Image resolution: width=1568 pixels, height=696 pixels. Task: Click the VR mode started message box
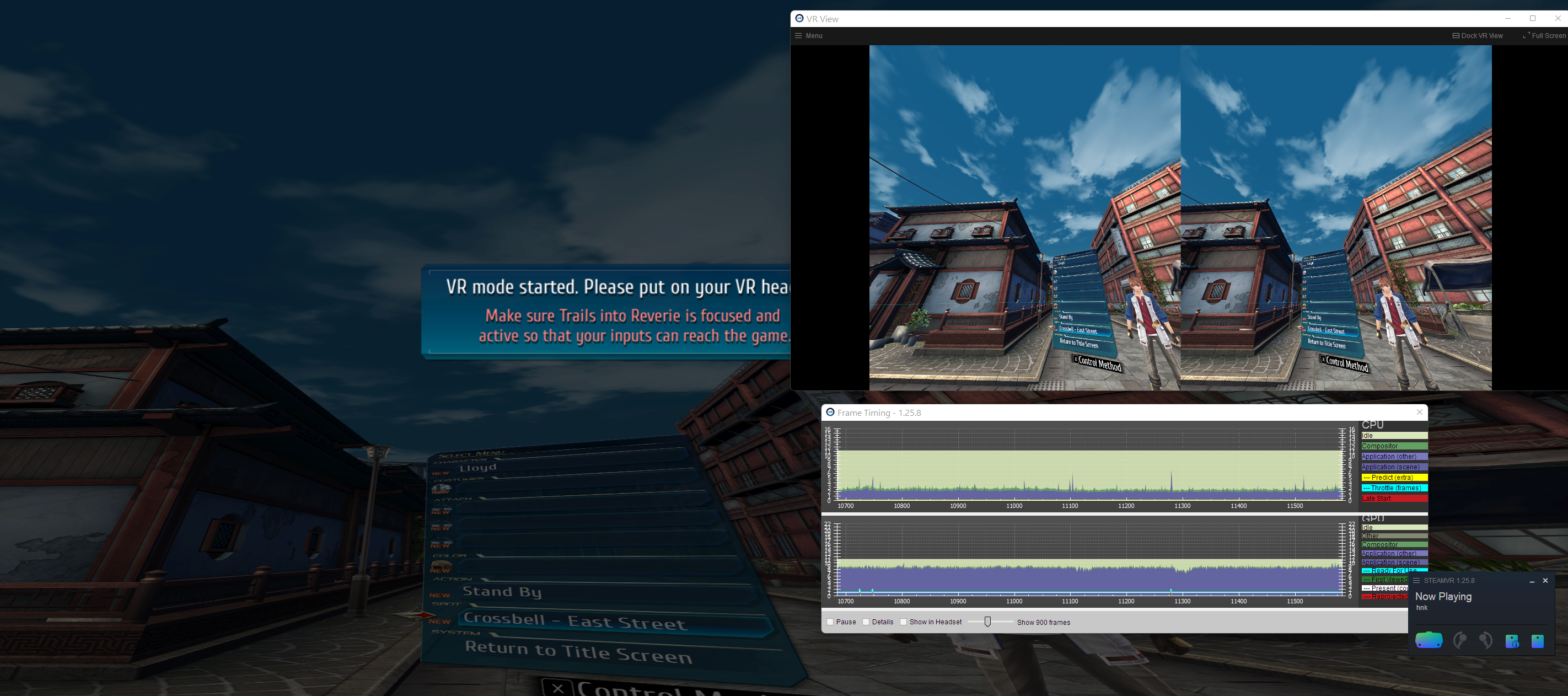(x=606, y=311)
